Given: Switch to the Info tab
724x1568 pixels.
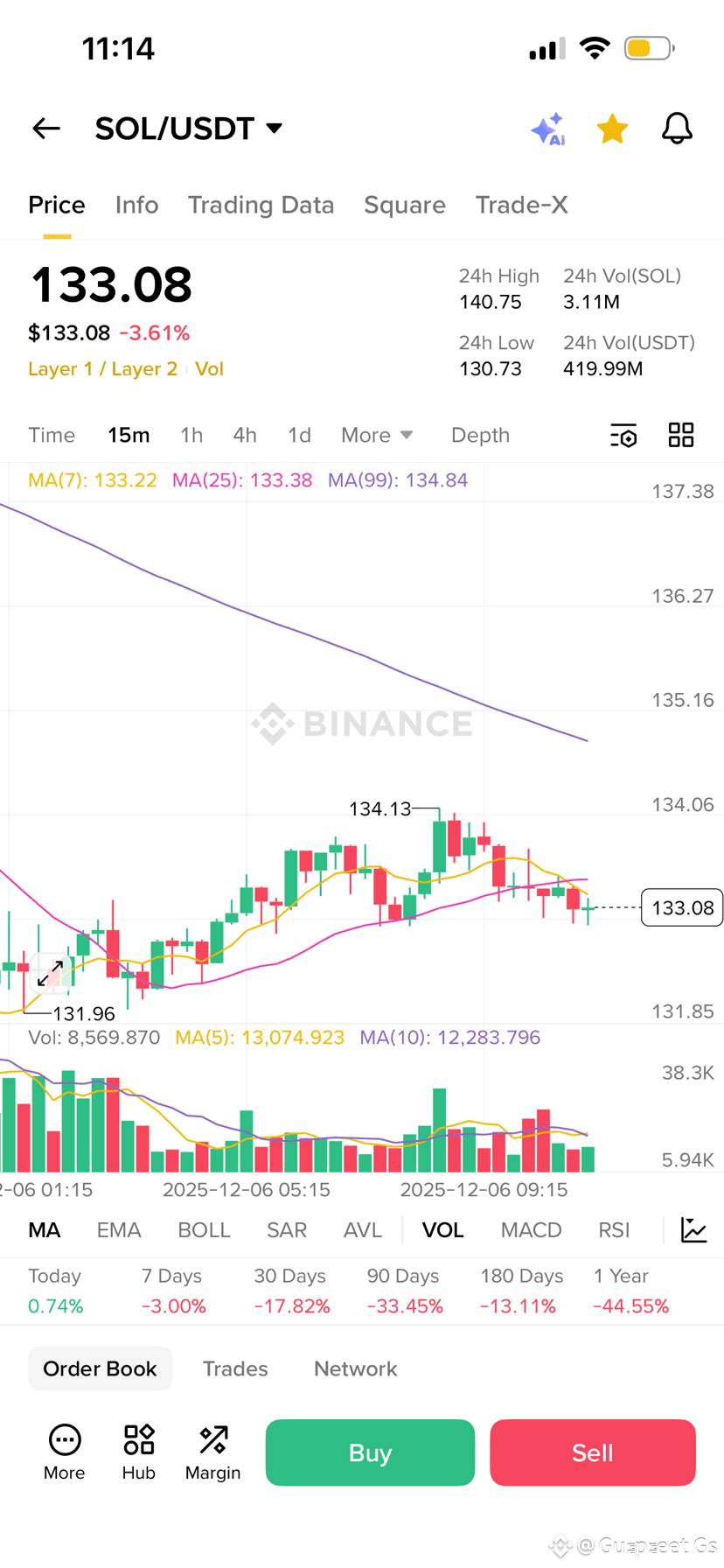Looking at the screenshot, I should [137, 205].
